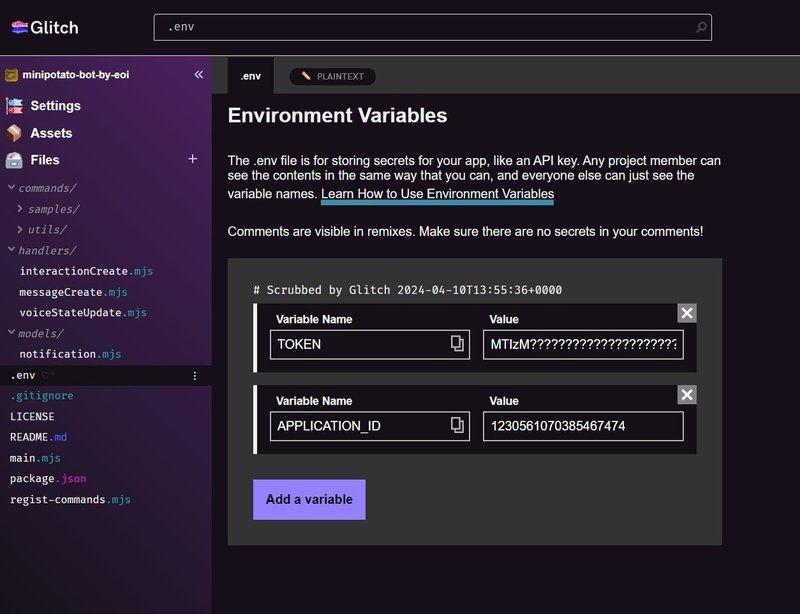Copy the APPLICATION_ID variable name
Viewport: 800px width, 614px height.
click(x=457, y=425)
